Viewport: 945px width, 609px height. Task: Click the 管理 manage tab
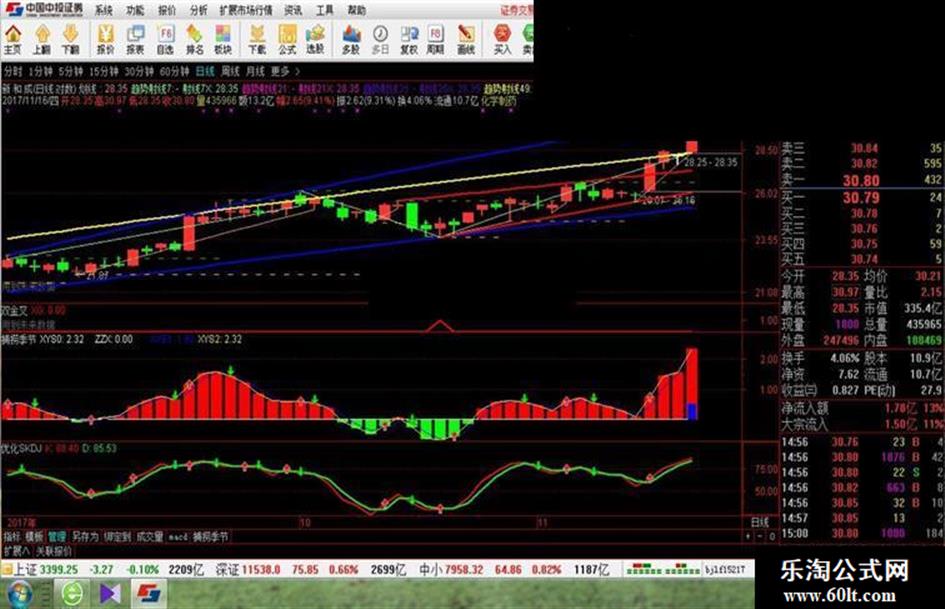coord(57,536)
